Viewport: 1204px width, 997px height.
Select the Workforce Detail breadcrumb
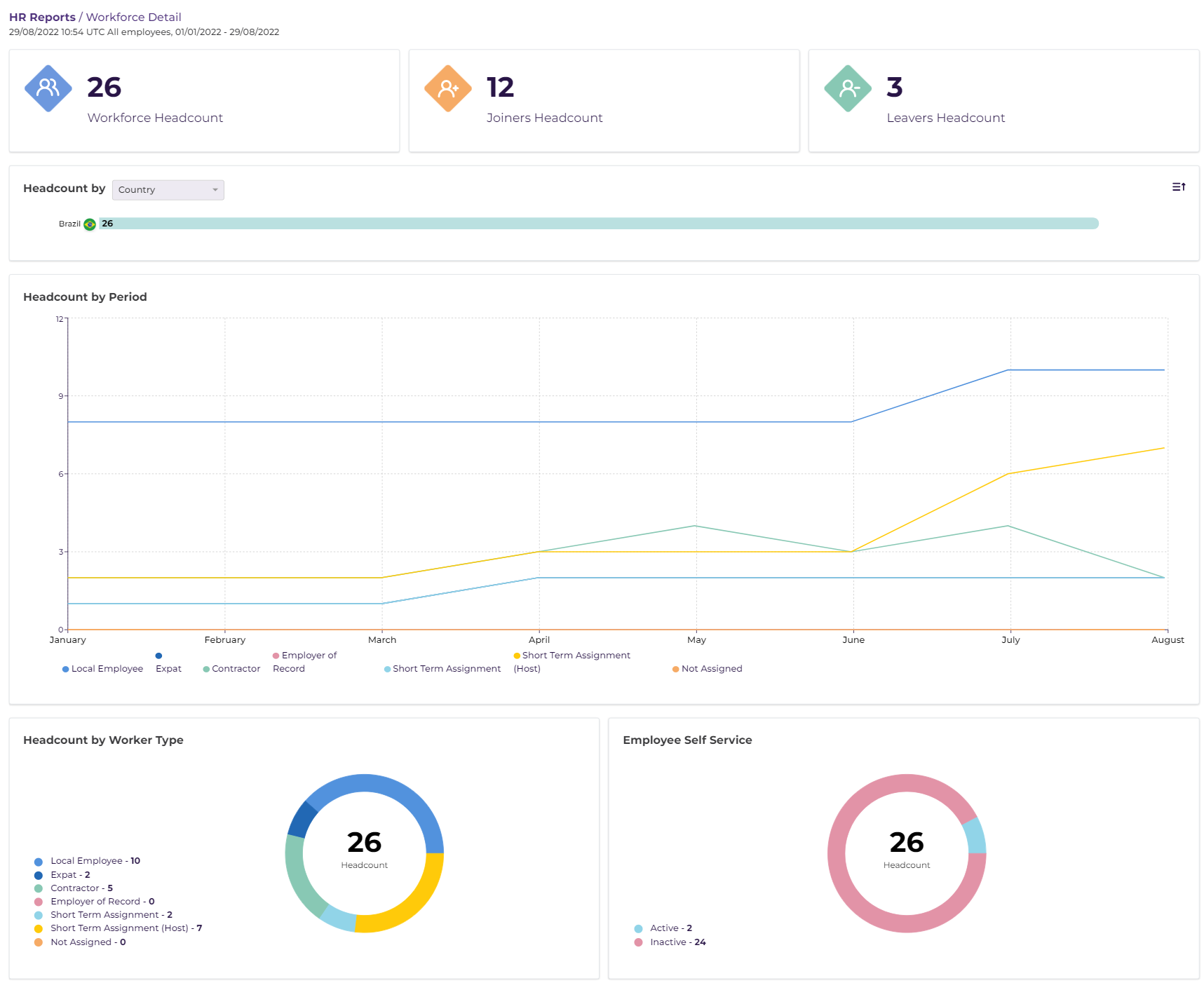[133, 17]
